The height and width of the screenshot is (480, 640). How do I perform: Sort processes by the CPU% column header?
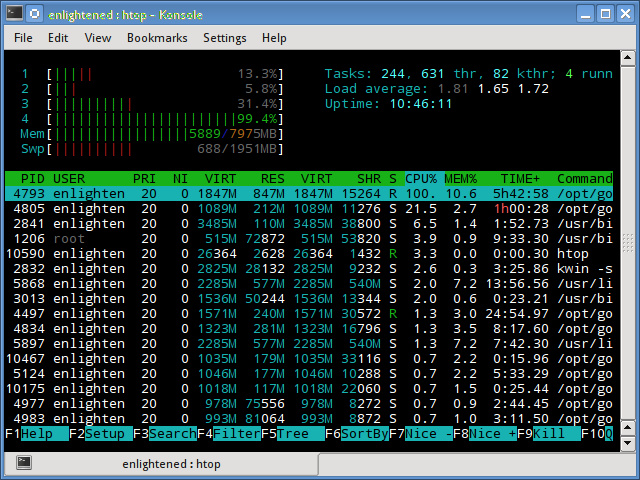point(421,178)
